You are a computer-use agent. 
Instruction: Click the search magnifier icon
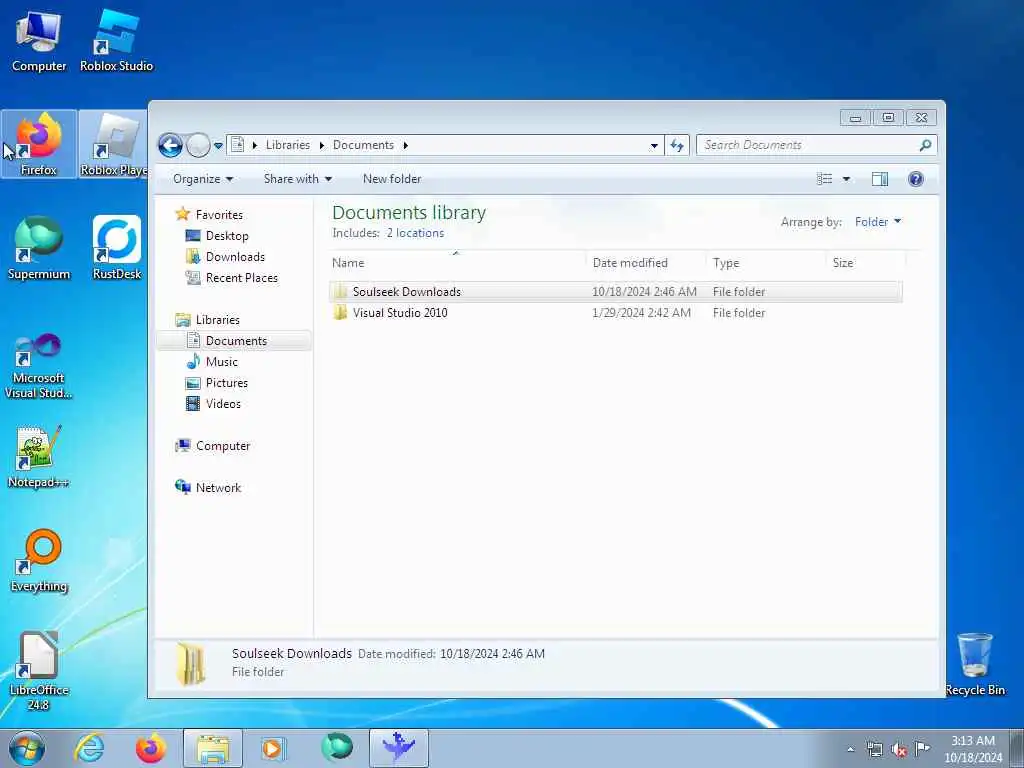925,145
